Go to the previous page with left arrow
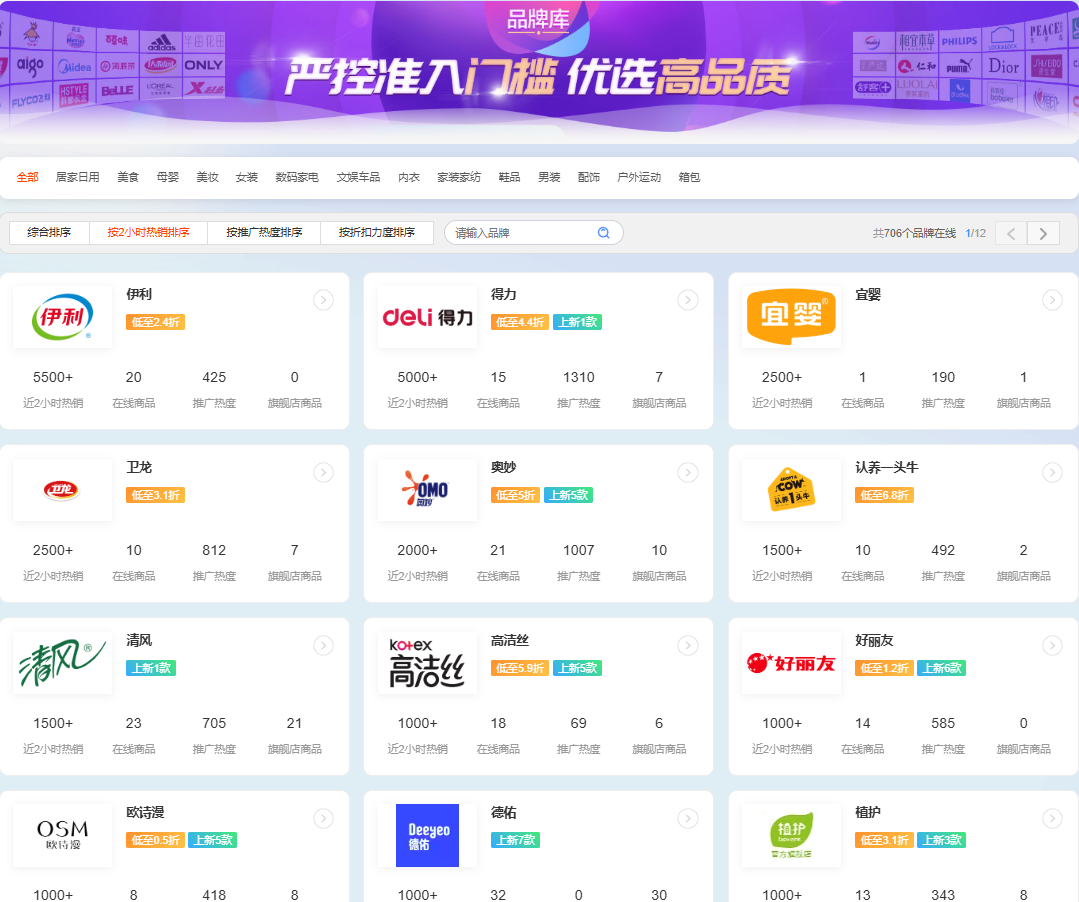 (1011, 233)
